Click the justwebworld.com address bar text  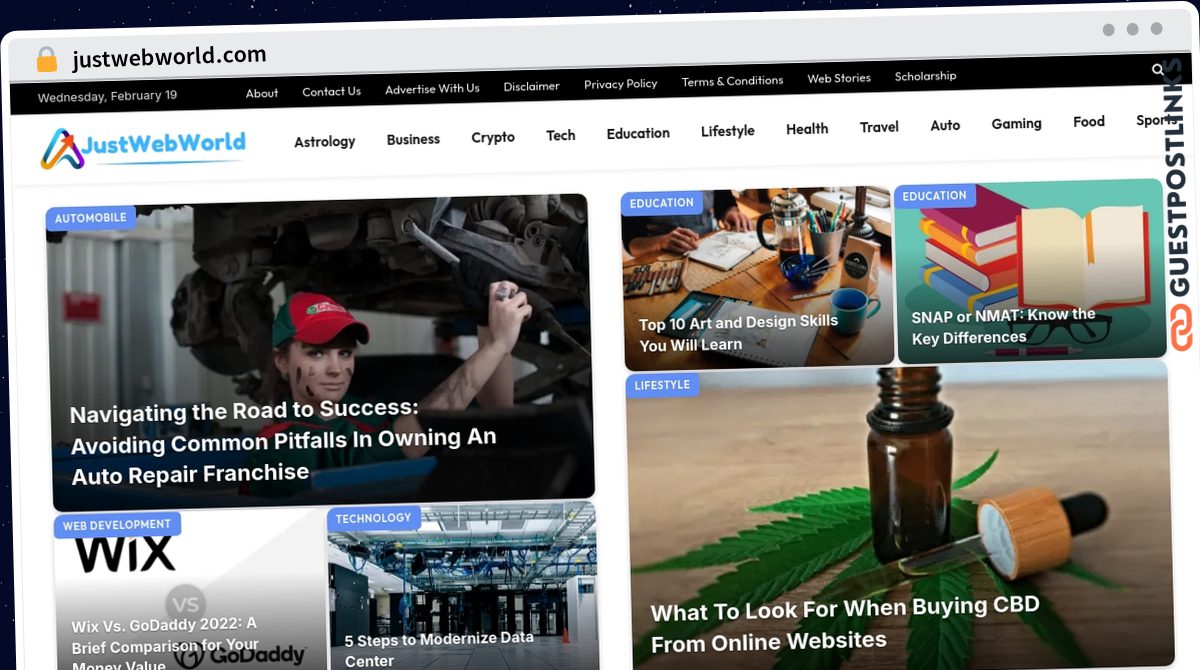[169, 57]
